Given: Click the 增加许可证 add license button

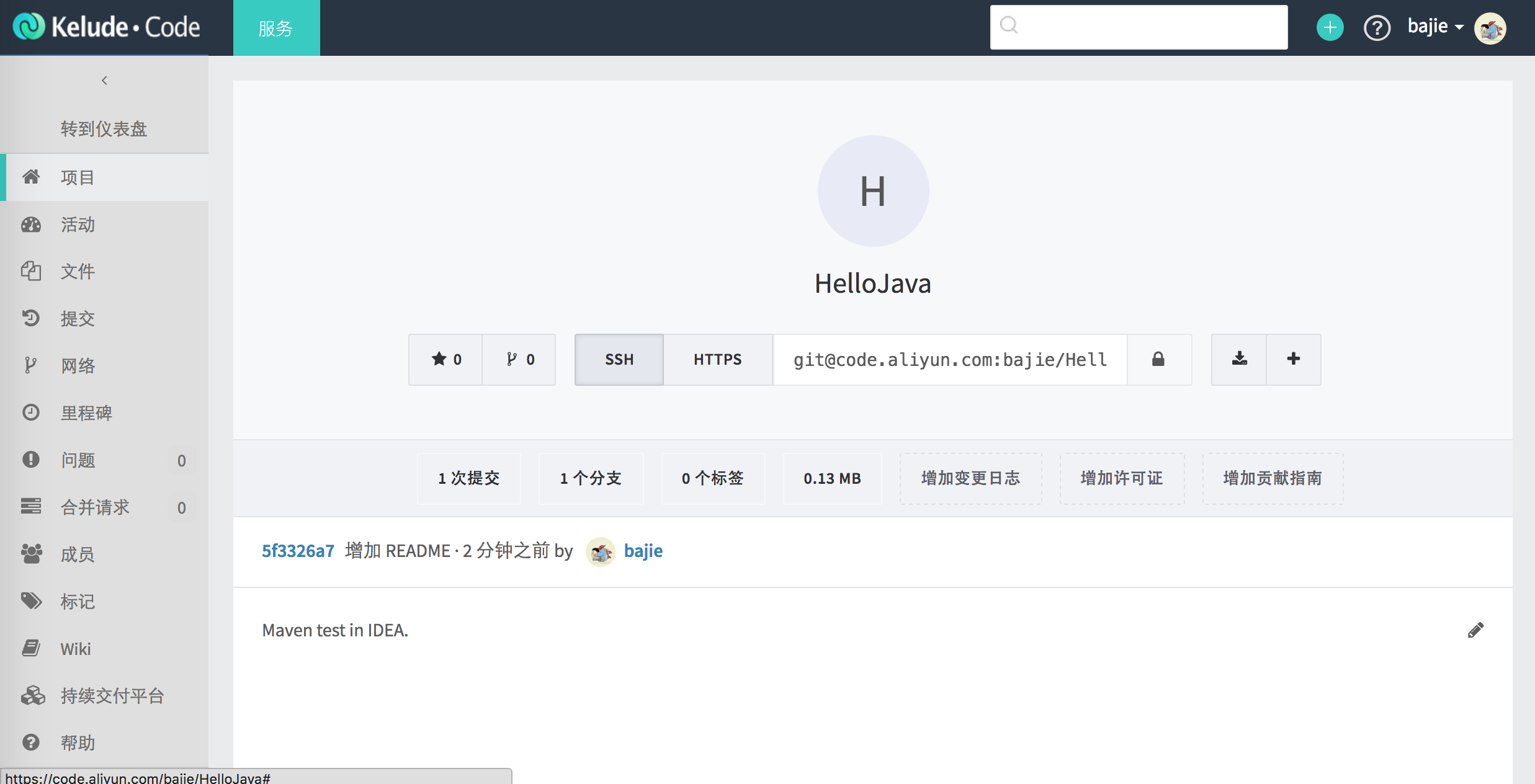Looking at the screenshot, I should point(1122,478).
